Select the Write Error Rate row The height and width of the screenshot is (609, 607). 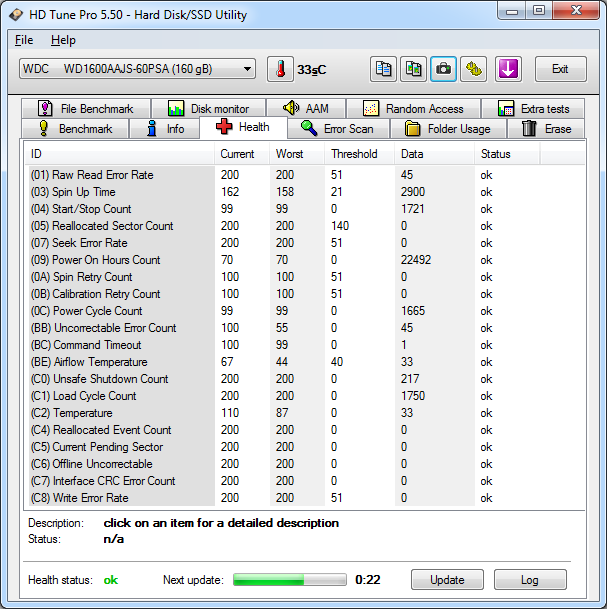pyautogui.click(x=306, y=498)
